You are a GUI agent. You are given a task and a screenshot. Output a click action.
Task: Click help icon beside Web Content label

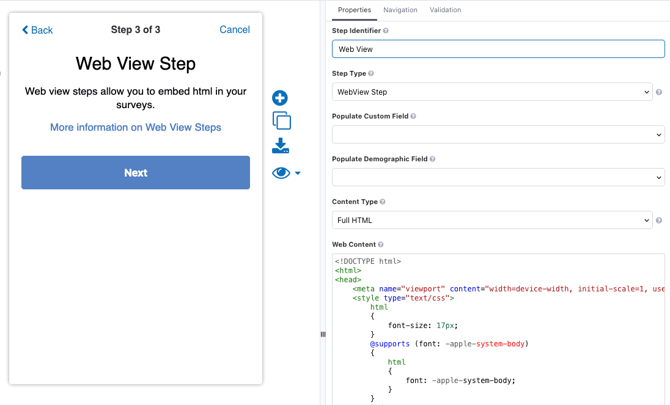pos(381,244)
